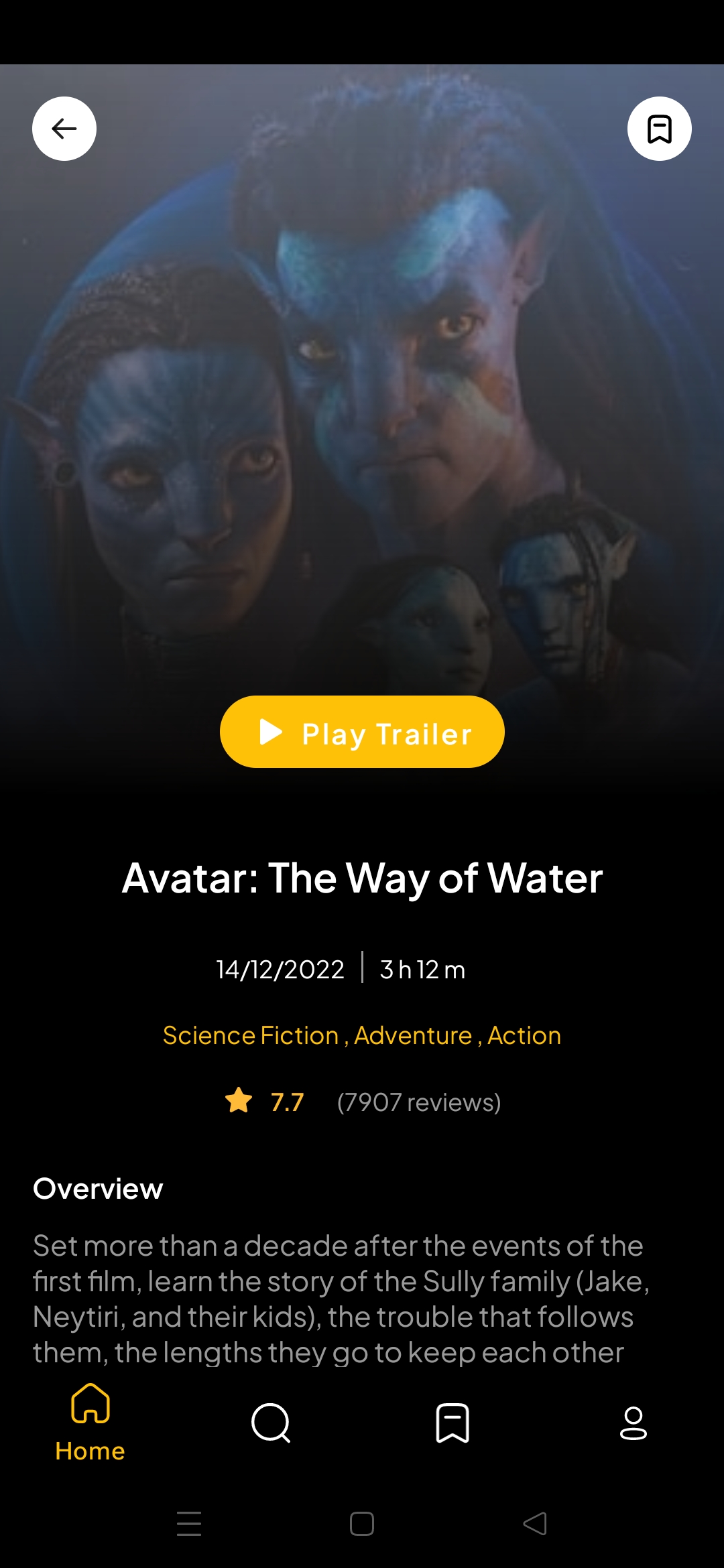This screenshot has width=724, height=1568.
Task: Play the Avatar trailer
Action: tap(362, 732)
